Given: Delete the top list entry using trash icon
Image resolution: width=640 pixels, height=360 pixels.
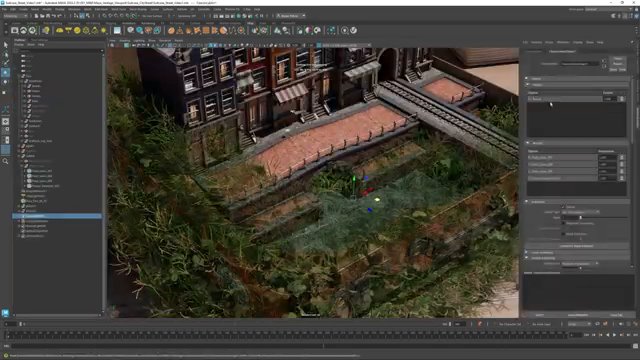Looking at the screenshot, I should click(x=622, y=99).
